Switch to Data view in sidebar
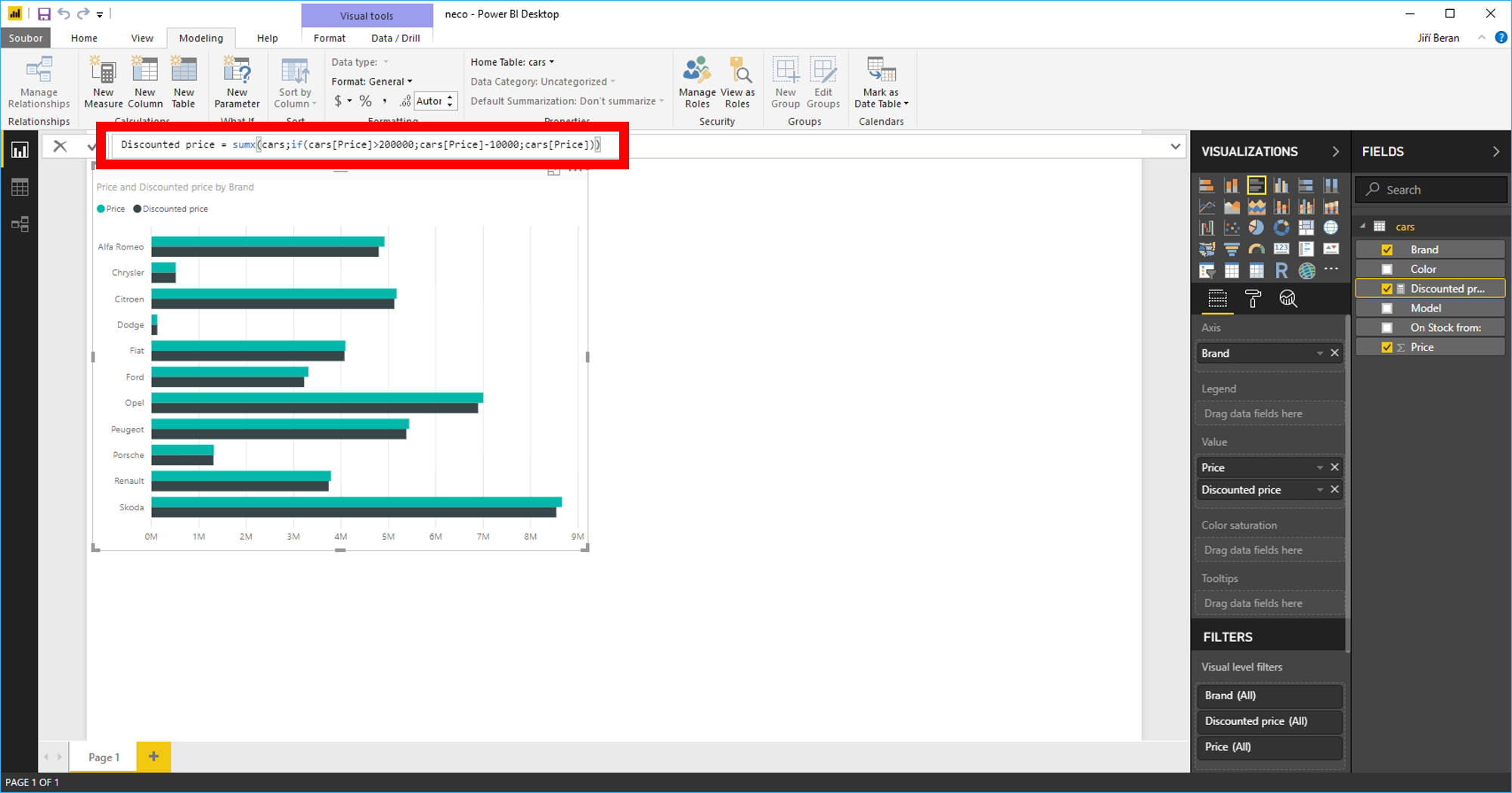Image resolution: width=1512 pixels, height=793 pixels. [x=20, y=187]
